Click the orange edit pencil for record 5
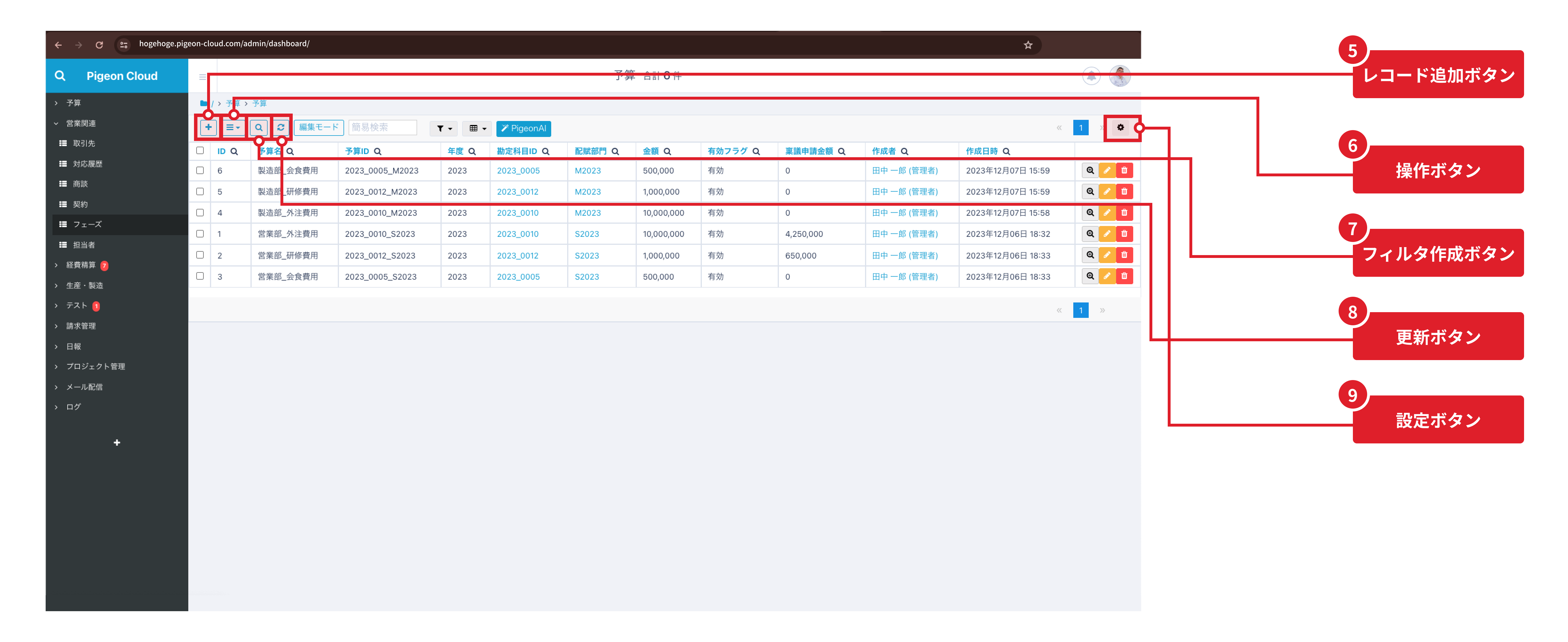 click(x=1107, y=192)
